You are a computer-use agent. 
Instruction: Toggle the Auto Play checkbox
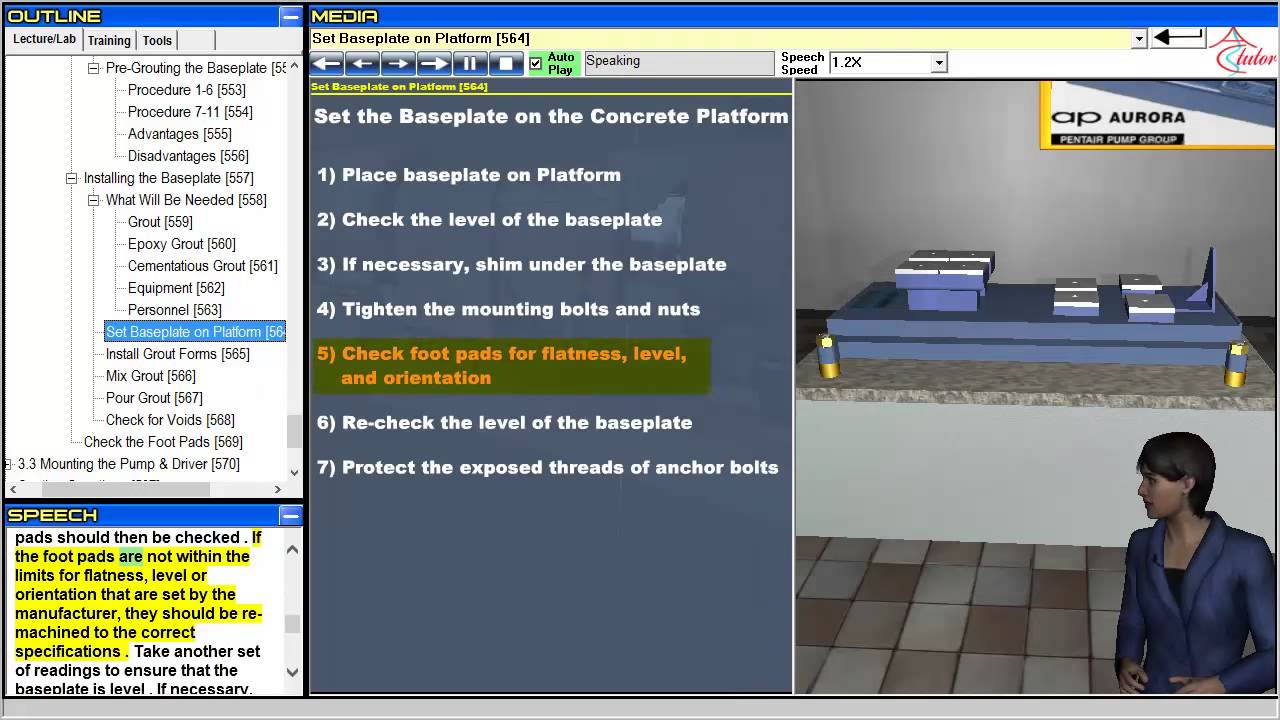click(536, 63)
